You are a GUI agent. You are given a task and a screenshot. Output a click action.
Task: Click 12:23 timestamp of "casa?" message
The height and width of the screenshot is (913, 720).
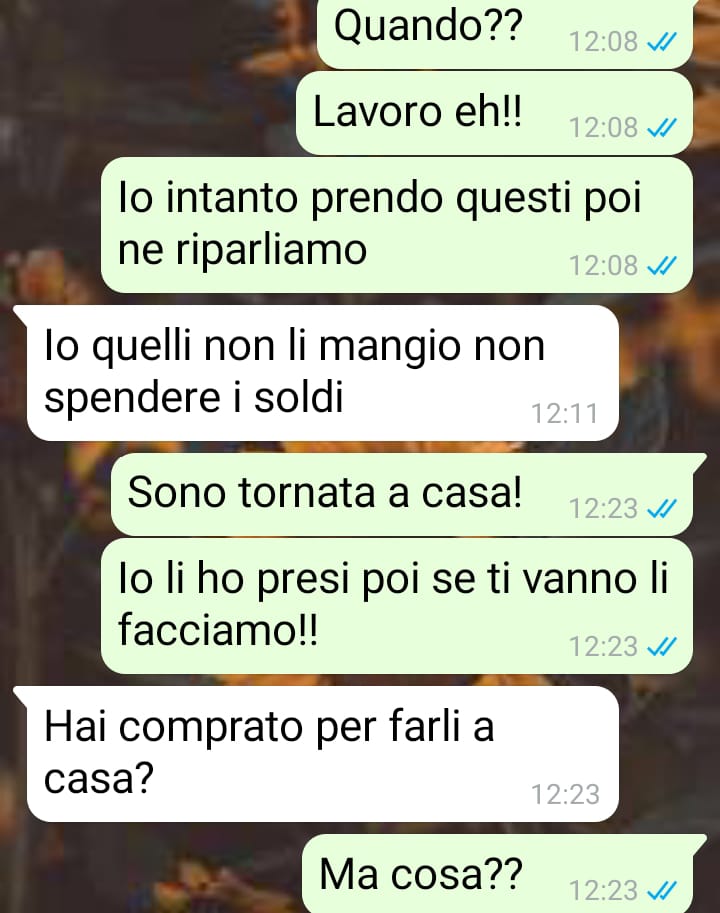tap(565, 795)
